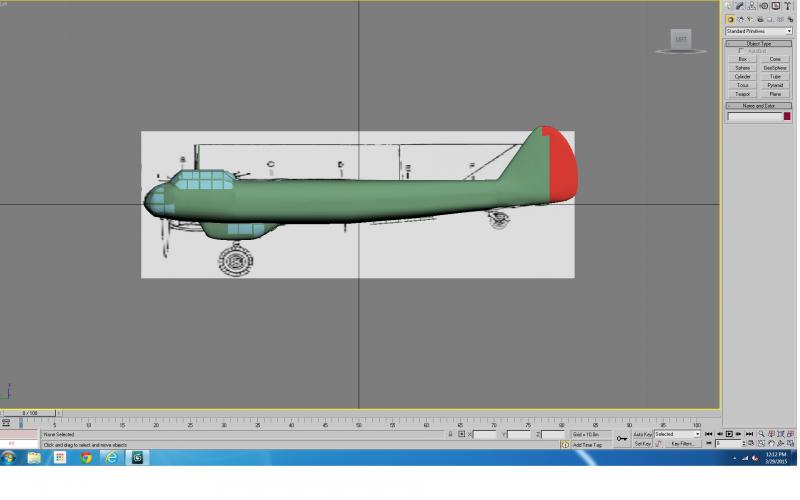800x500 pixels.
Task: Click the Play Animation button
Action: point(729,434)
